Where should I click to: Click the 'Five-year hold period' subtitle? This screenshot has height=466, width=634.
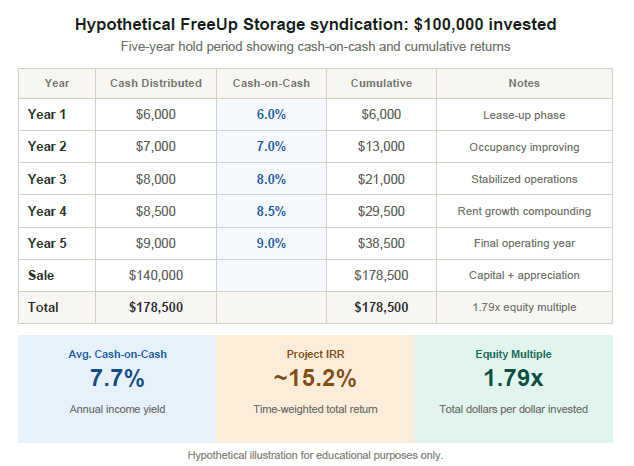pos(315,46)
